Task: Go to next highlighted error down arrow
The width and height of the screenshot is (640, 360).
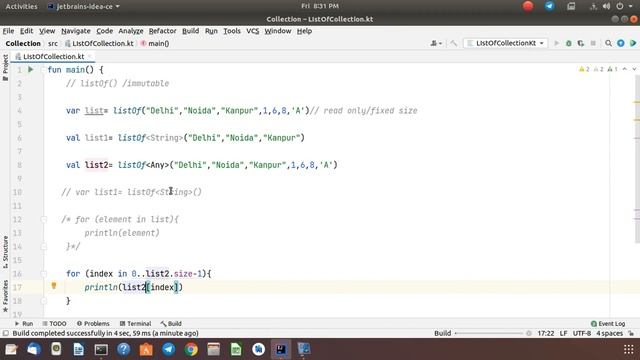Action: point(634,69)
